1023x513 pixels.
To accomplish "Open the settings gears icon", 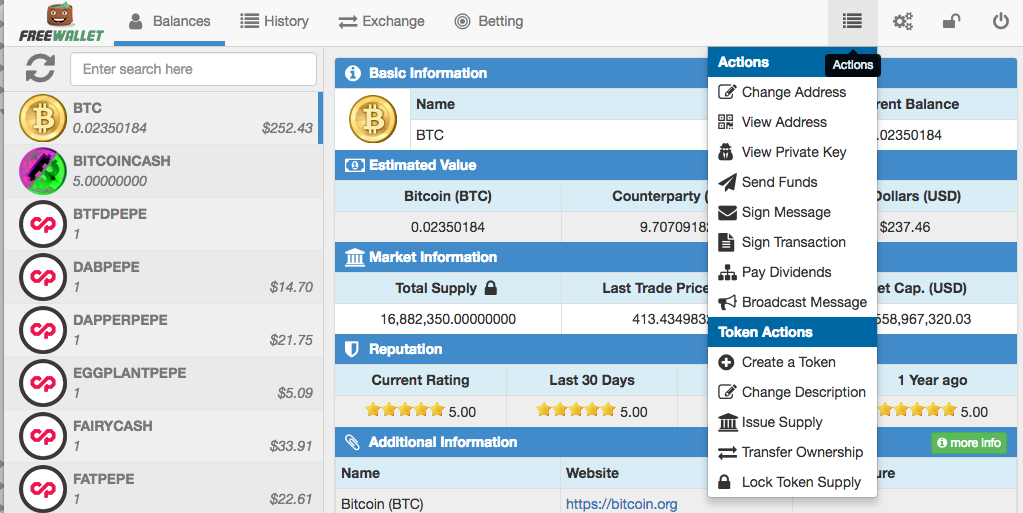I will [x=903, y=22].
